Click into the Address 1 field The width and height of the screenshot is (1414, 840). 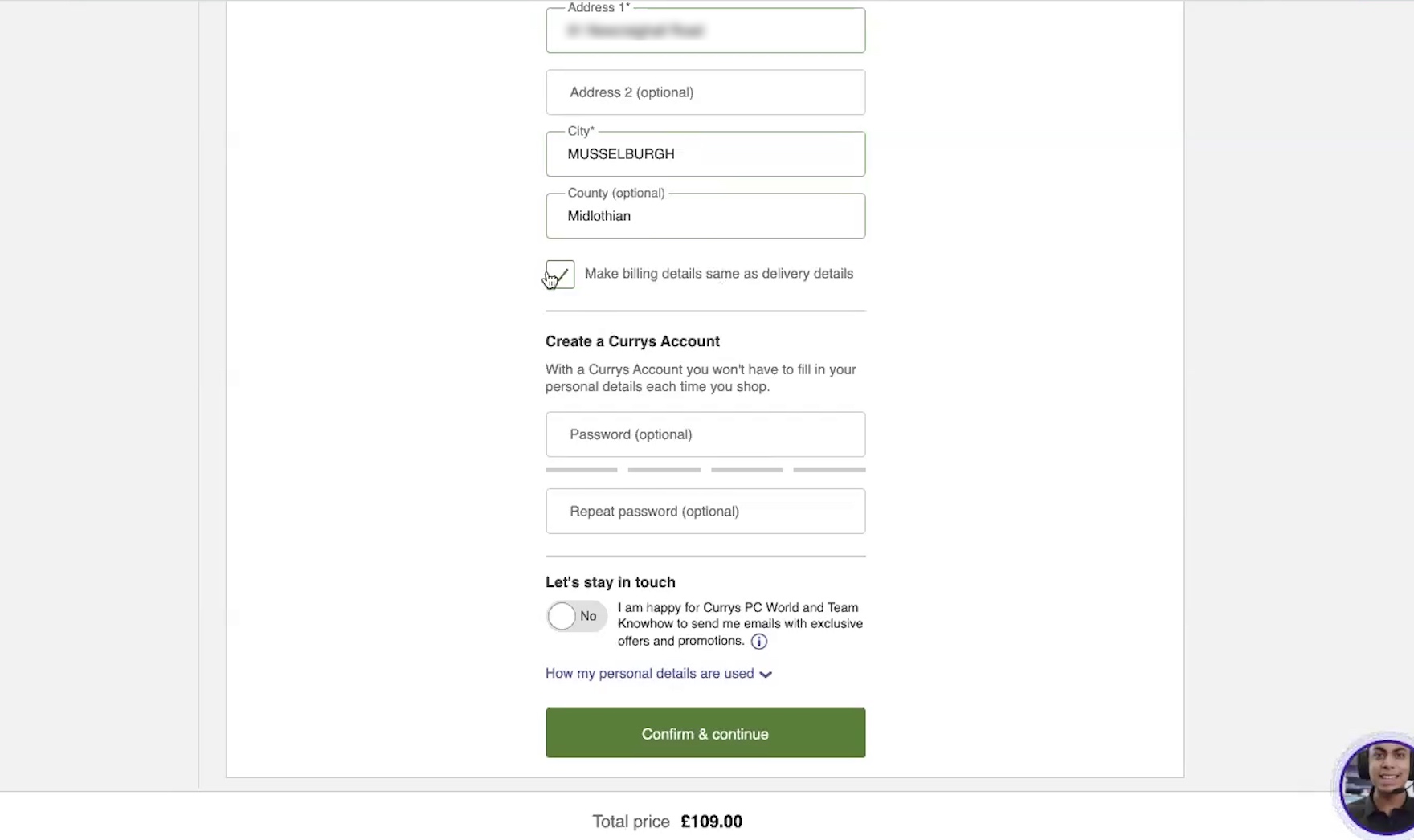(x=705, y=31)
